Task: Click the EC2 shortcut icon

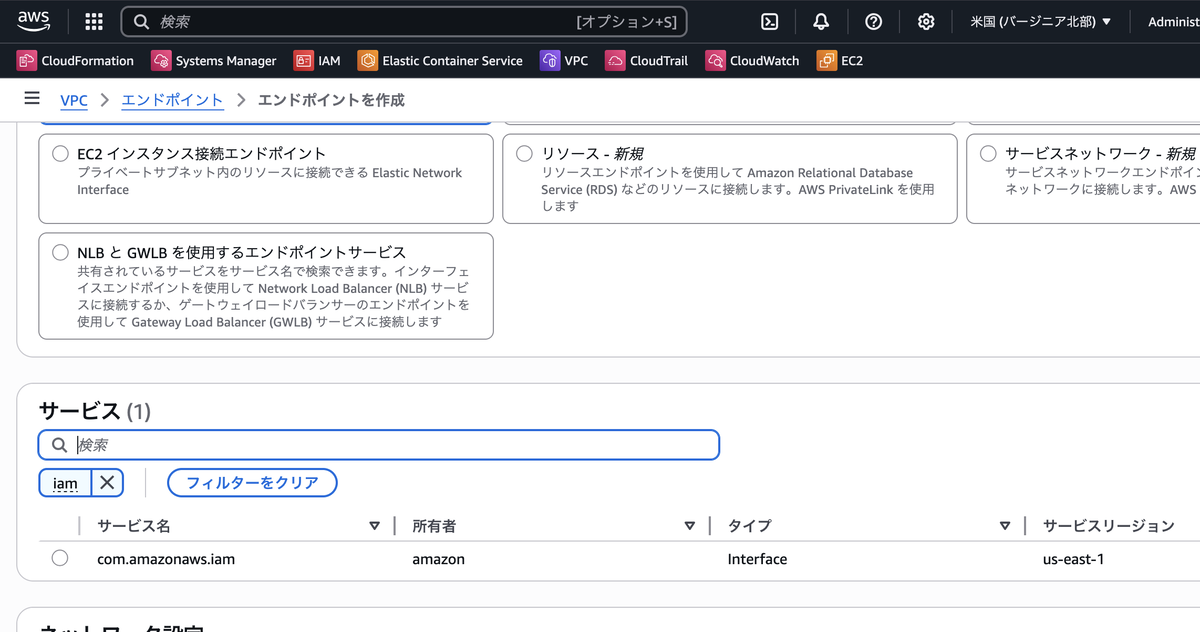Action: [826, 61]
